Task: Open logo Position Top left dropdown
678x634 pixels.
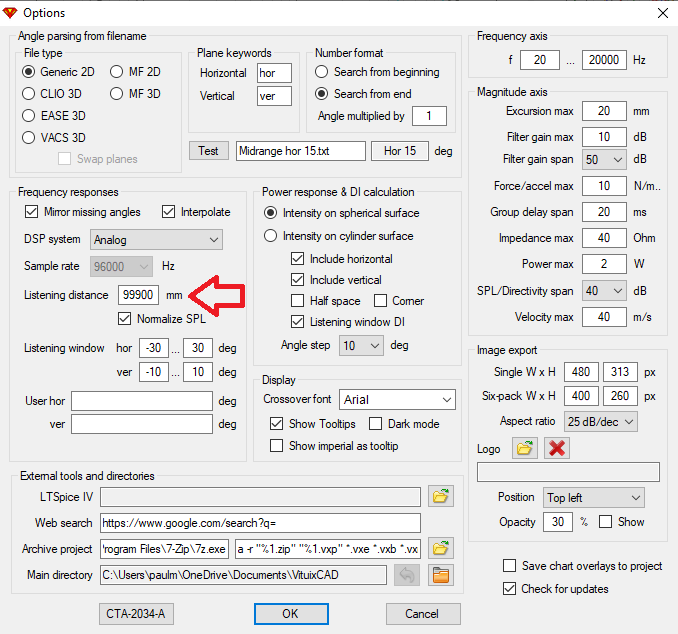Action: (x=594, y=497)
